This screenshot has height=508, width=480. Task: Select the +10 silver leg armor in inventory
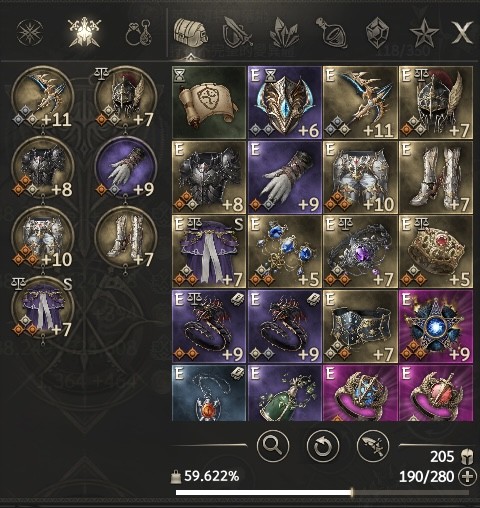[x=360, y=177]
